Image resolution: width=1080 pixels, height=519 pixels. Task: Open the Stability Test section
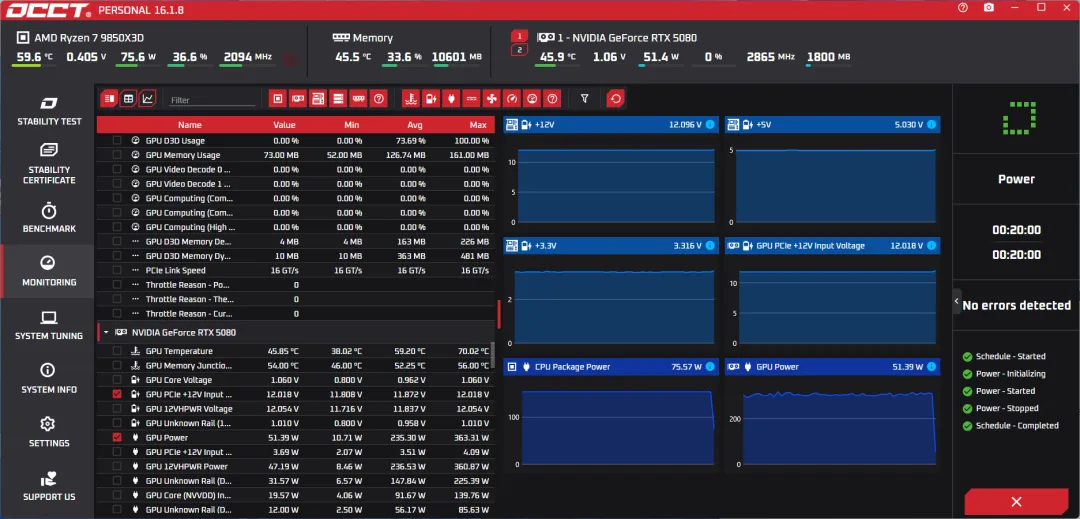click(x=48, y=111)
